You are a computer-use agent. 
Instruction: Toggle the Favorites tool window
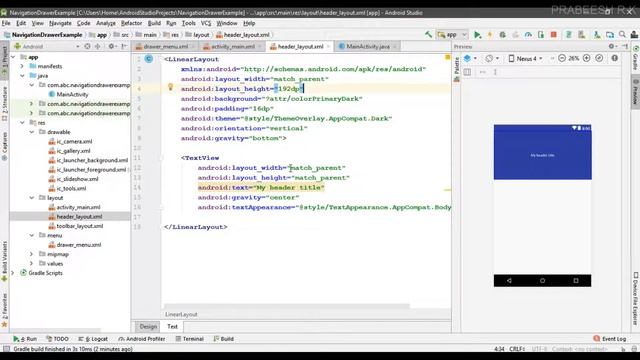[4, 309]
